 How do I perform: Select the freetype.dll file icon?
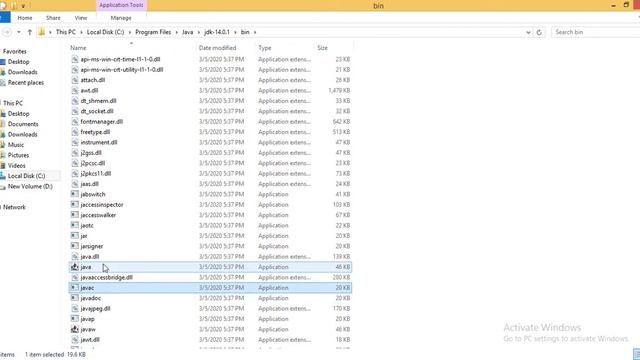click(75, 132)
